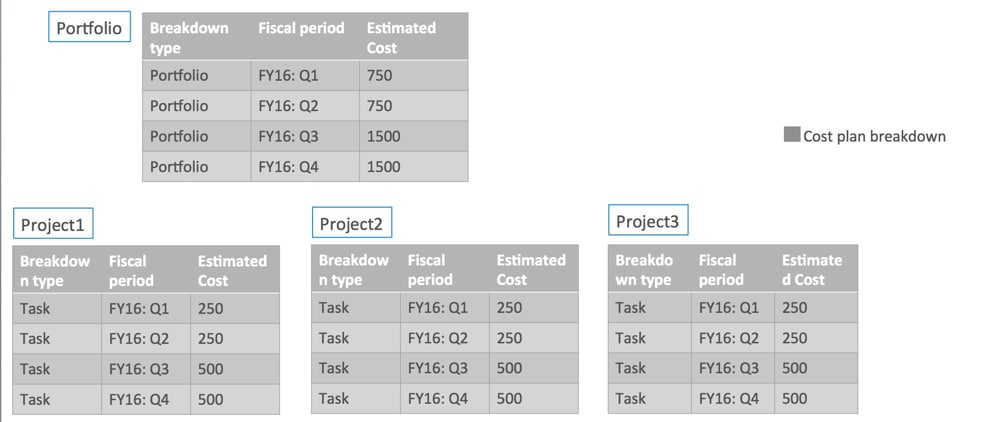
Task: Click Project2 Q1 cost value 250
Action: (533, 307)
